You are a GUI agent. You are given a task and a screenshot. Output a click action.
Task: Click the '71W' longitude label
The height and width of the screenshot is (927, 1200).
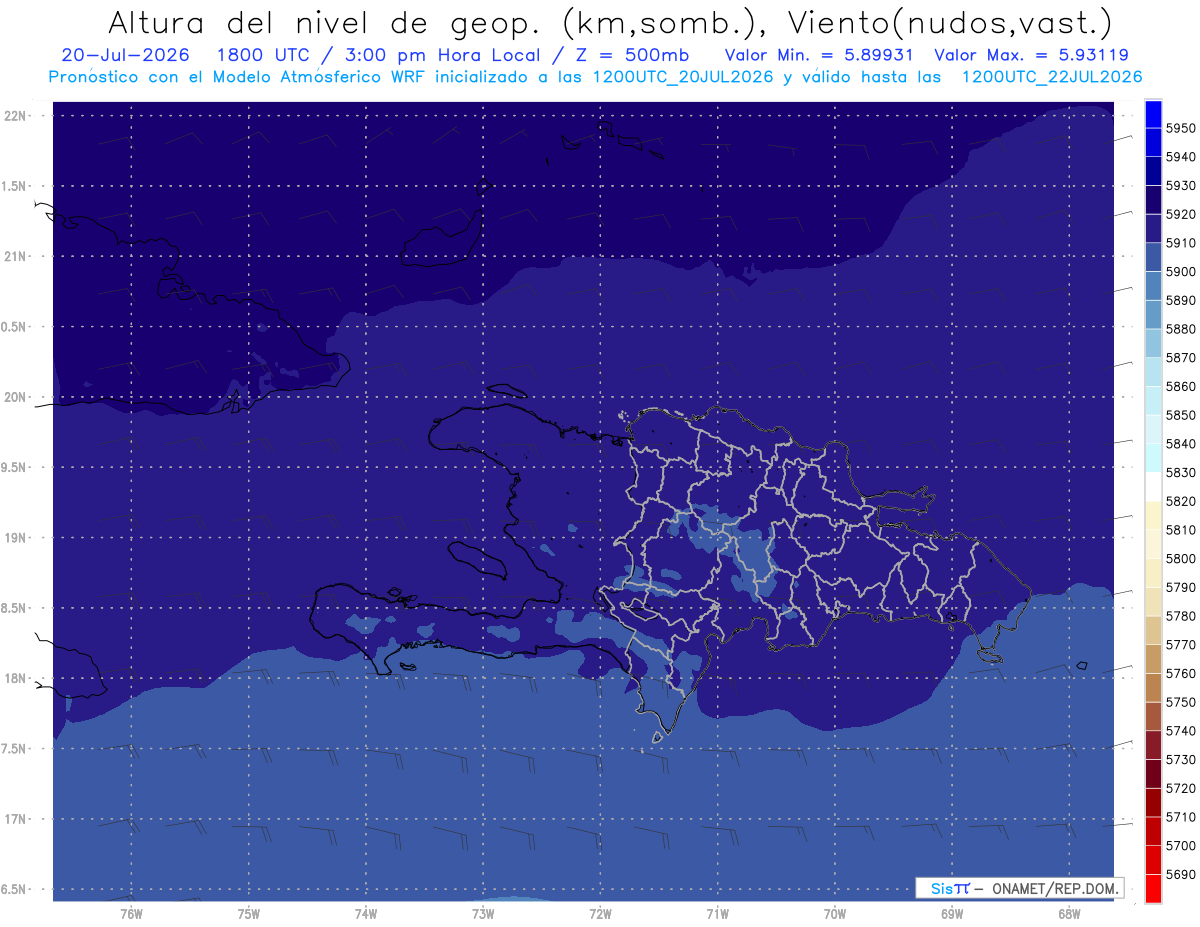(x=717, y=914)
